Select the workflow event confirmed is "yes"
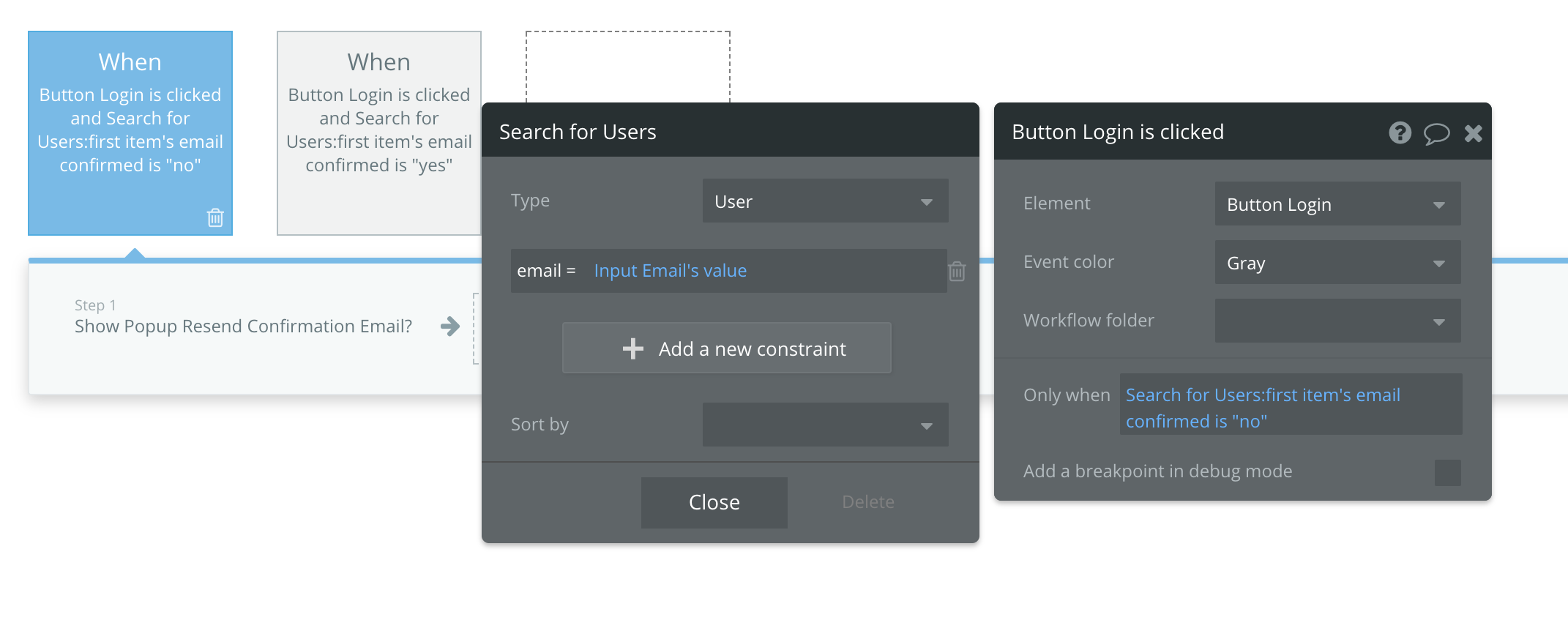Viewport: 1568px width, 631px height. pos(378,132)
